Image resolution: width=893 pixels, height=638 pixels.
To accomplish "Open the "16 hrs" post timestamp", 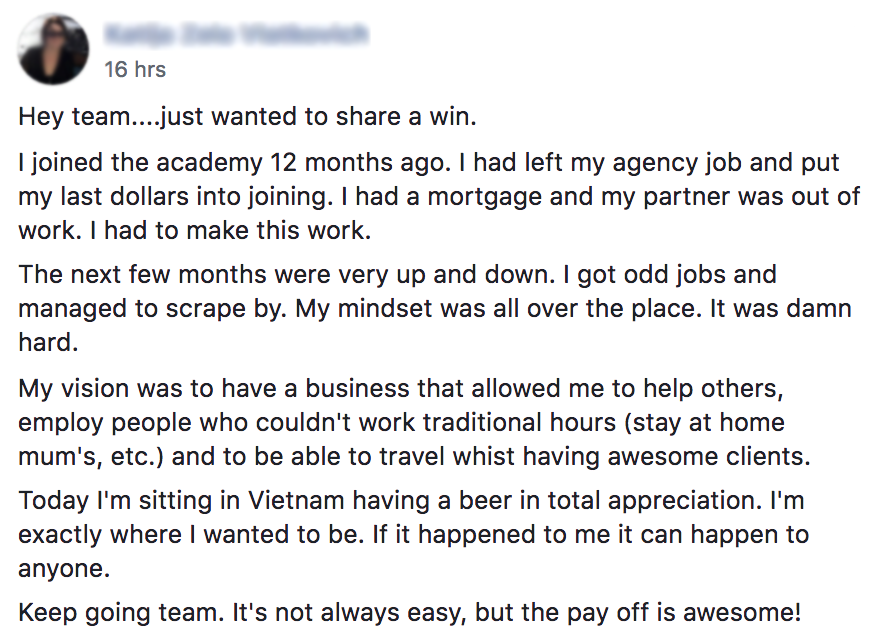I will [135, 70].
